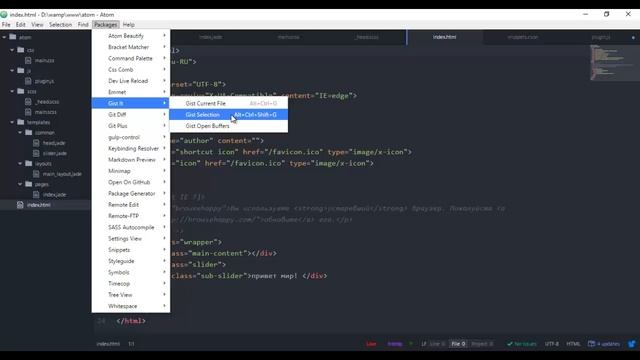
Task: Choose Gist Open Buffers
Action: [229, 126]
